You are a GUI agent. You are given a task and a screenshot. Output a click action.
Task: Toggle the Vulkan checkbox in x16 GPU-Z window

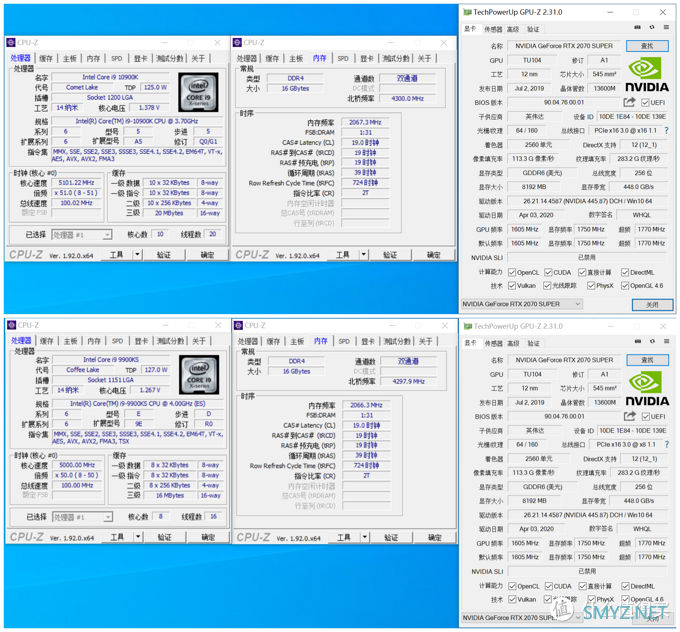(512, 285)
